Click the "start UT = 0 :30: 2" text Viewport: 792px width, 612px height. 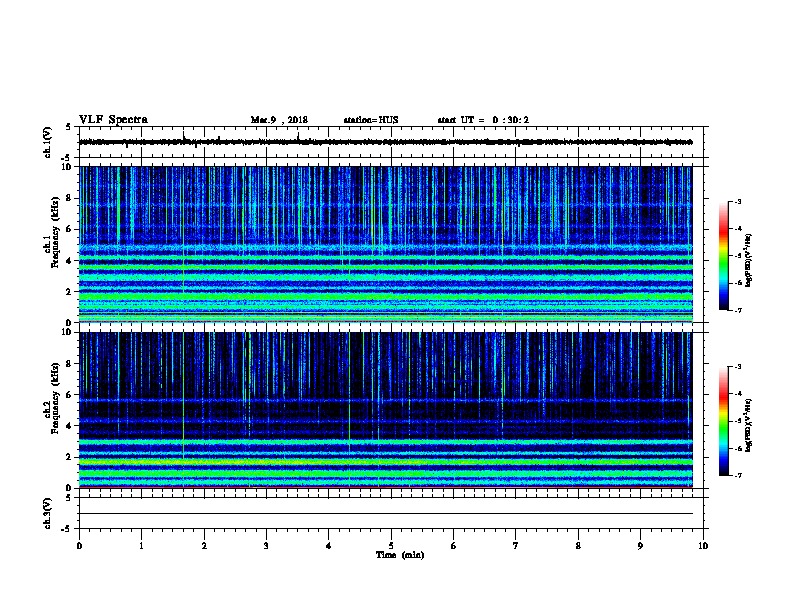(x=483, y=120)
